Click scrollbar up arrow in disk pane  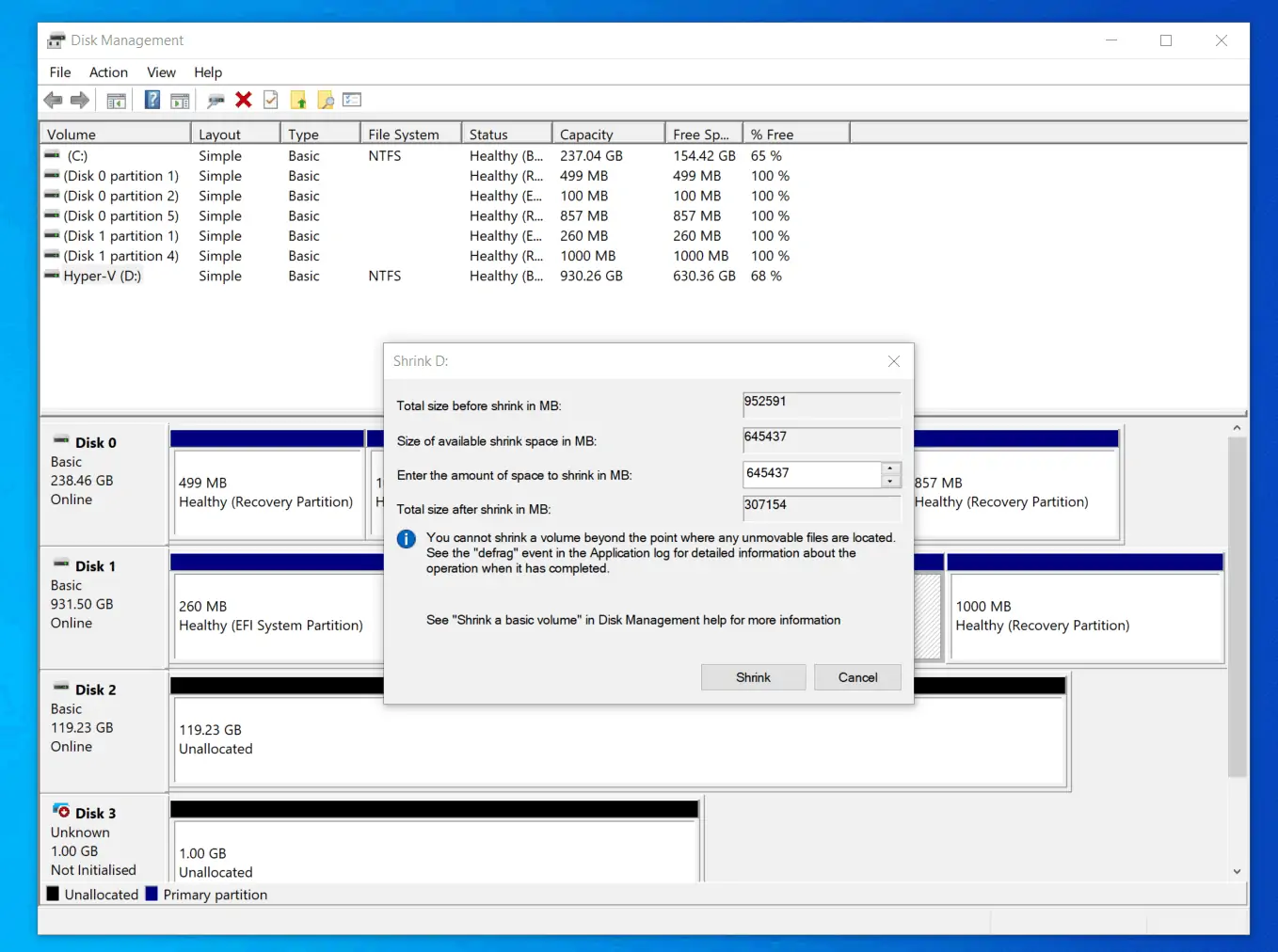pos(1237,428)
